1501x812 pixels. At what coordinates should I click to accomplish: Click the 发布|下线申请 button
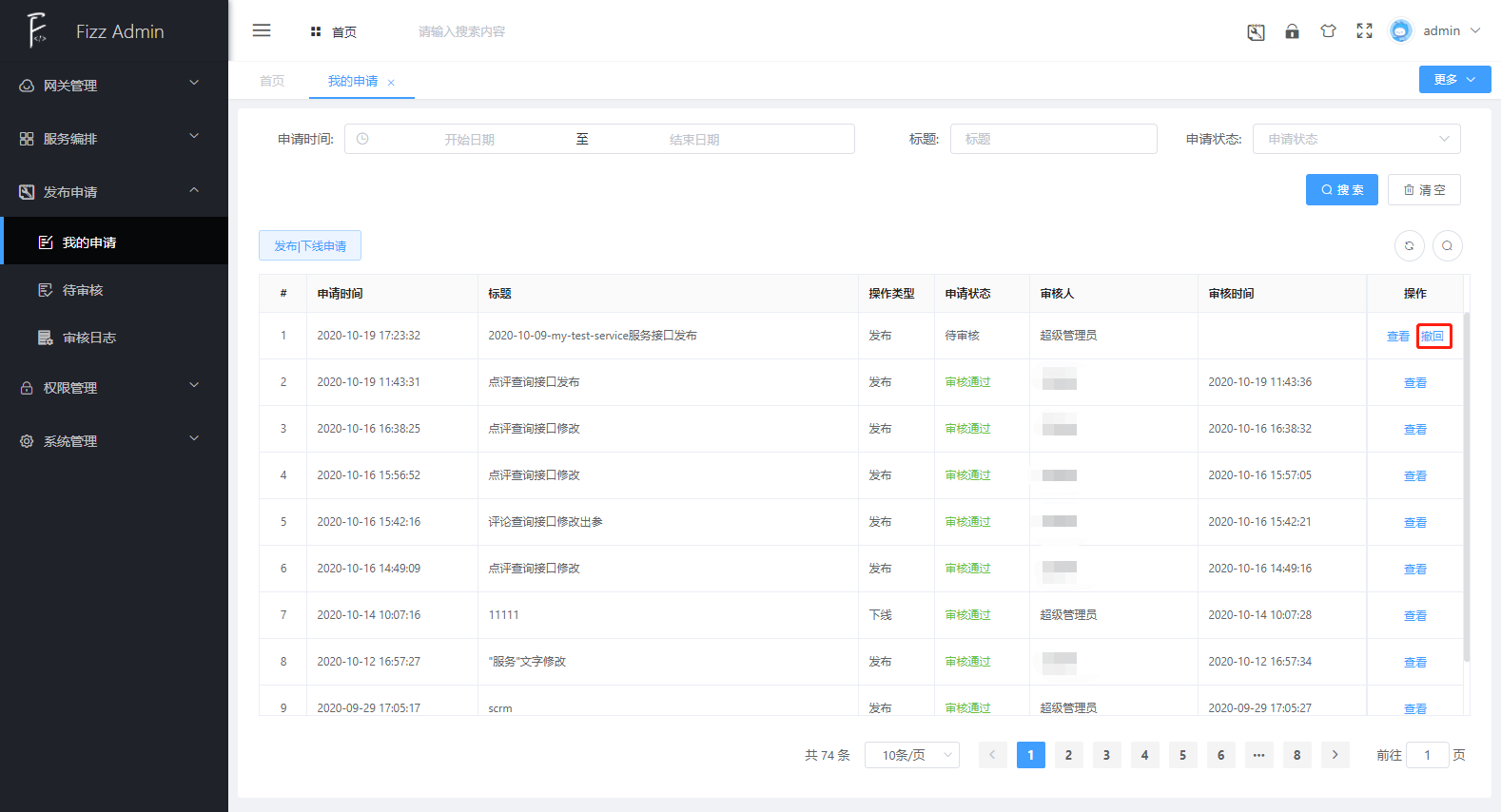click(310, 245)
